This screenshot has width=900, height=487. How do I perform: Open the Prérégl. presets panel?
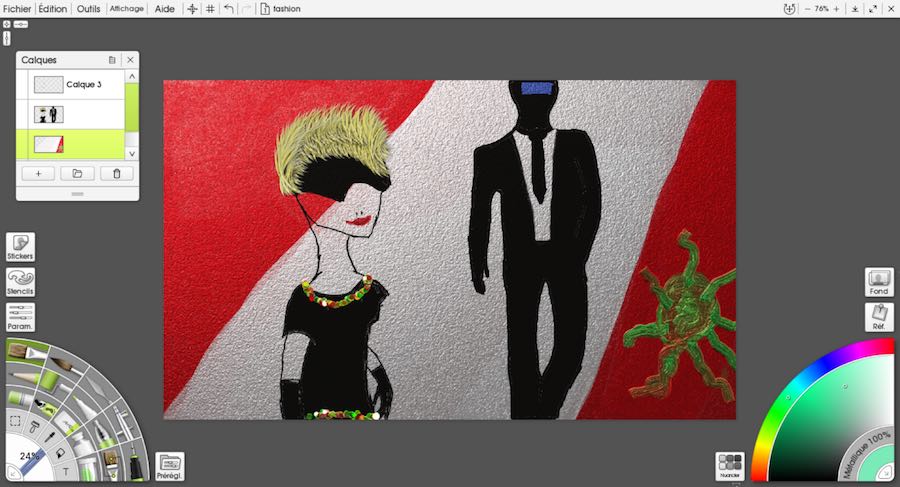(169, 466)
